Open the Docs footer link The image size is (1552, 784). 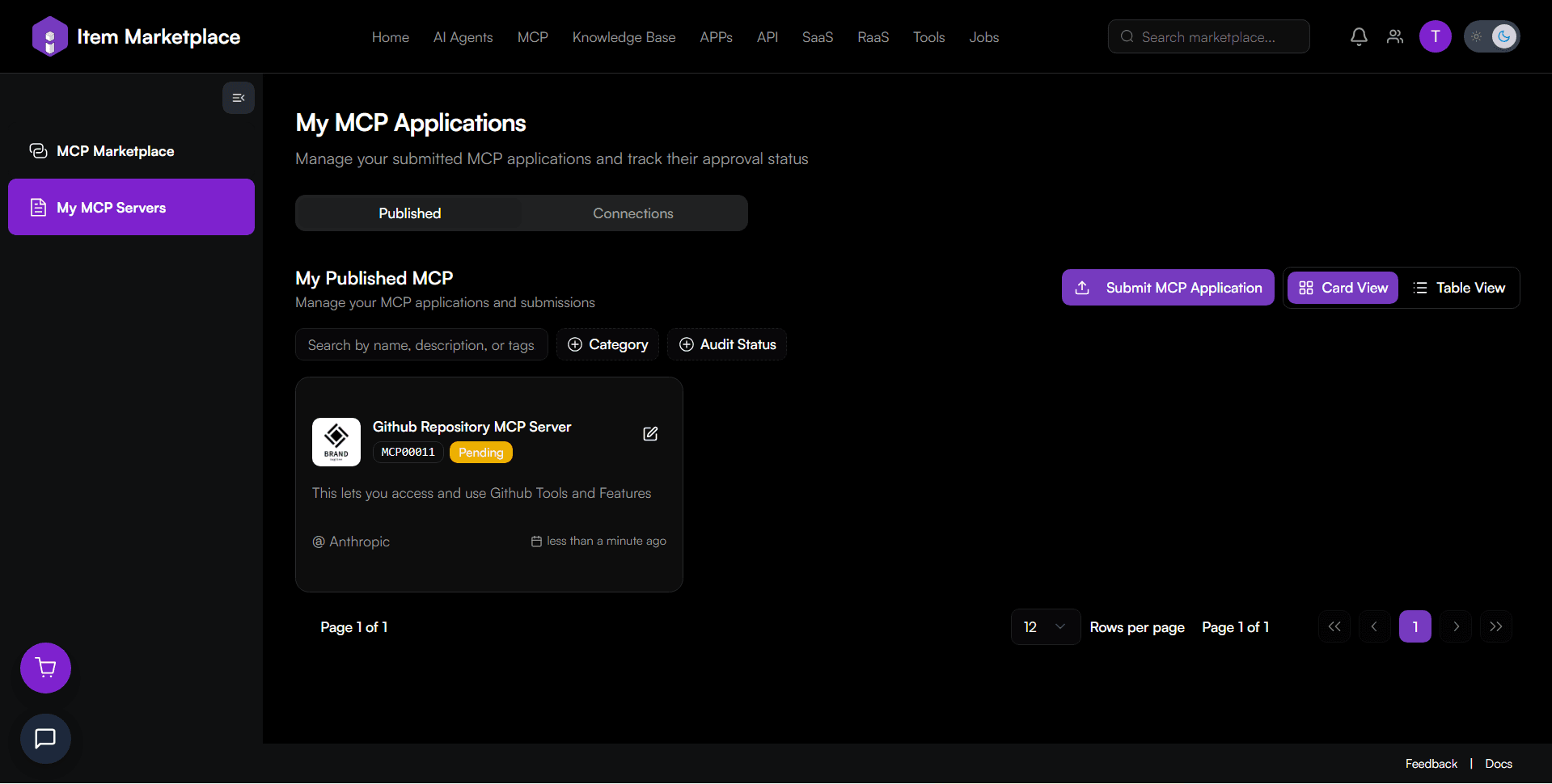(x=1498, y=764)
